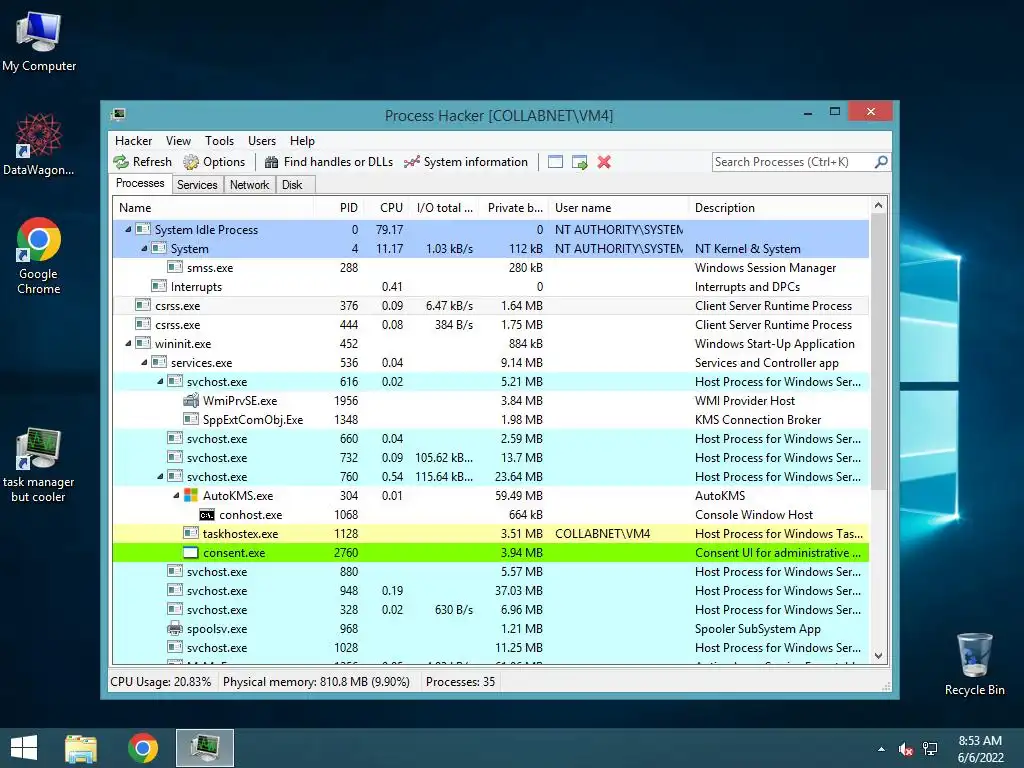Open the Help menu
This screenshot has width=1024, height=768.
tap(302, 140)
